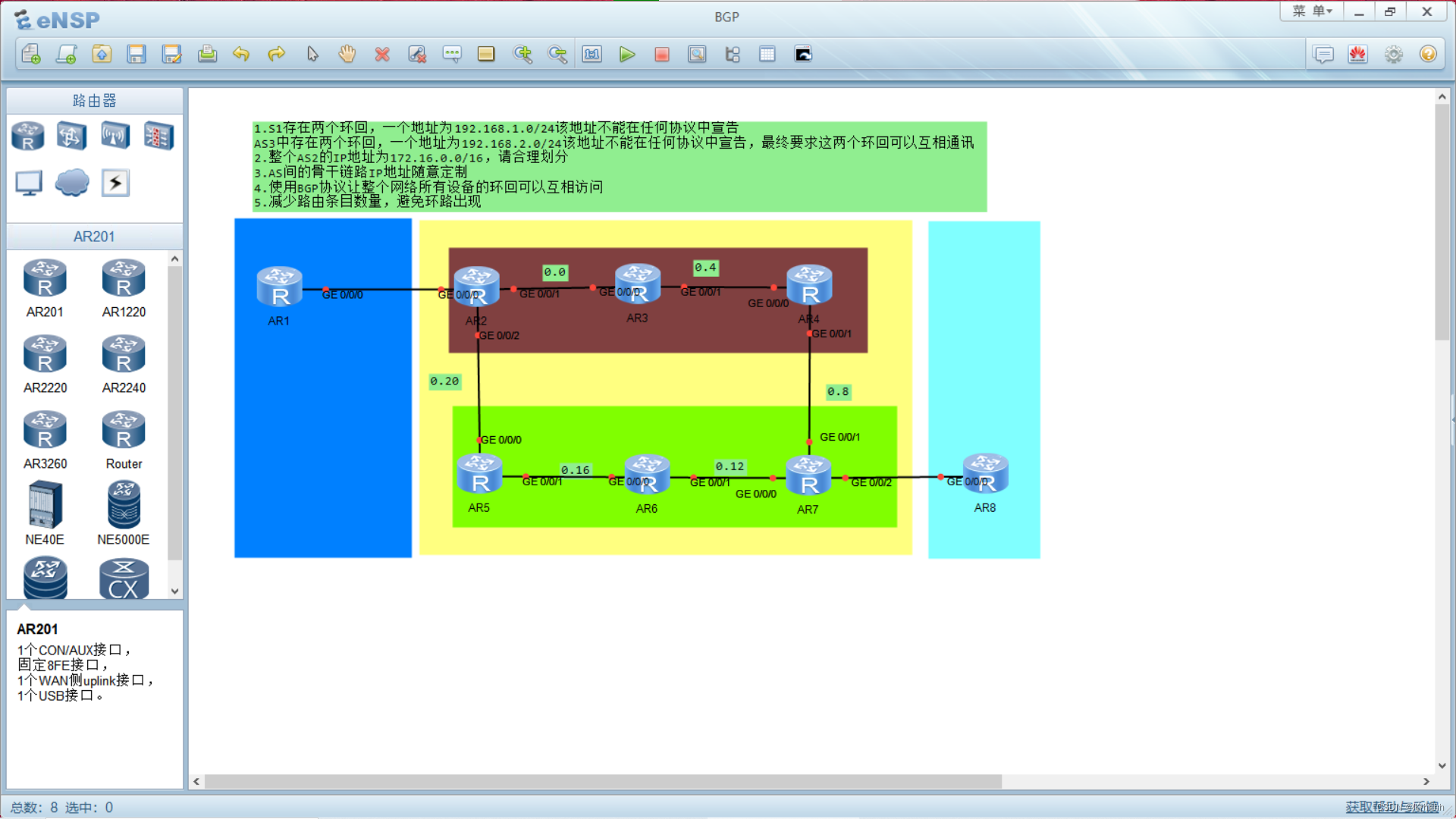Stop devices with red square button

pyautogui.click(x=662, y=54)
